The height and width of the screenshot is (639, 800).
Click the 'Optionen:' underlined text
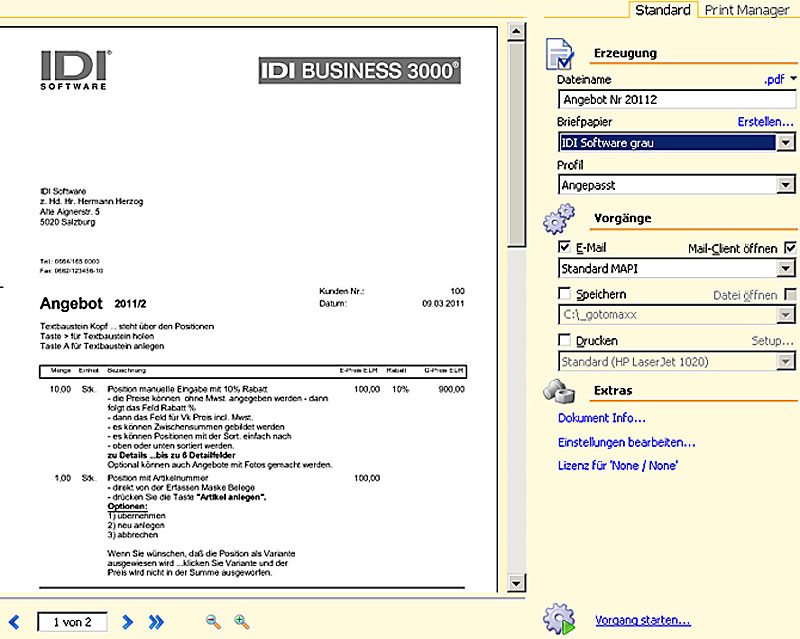point(128,506)
